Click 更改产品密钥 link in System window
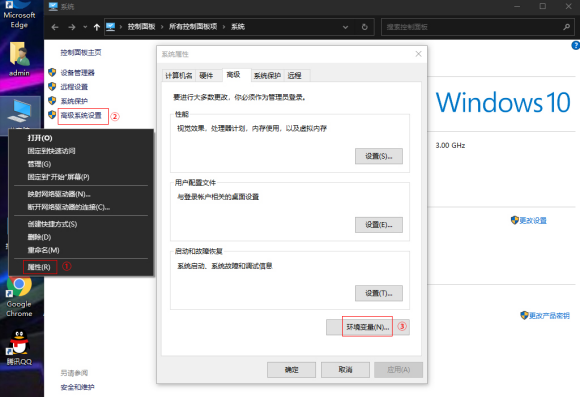580x397 pixels. (549, 316)
